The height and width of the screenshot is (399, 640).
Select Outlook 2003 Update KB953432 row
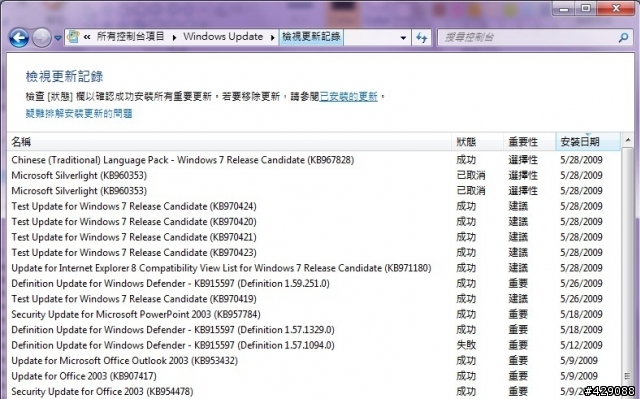(314, 361)
